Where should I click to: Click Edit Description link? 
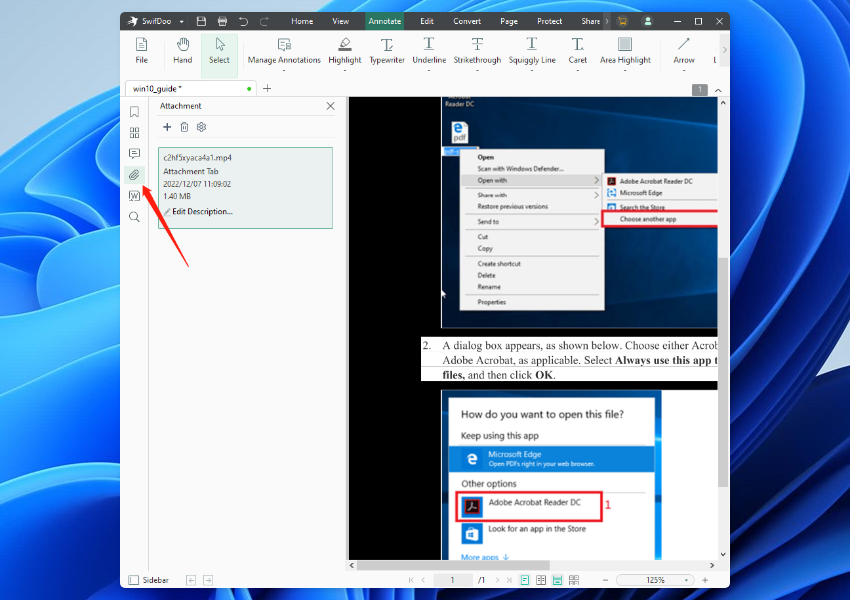[202, 211]
